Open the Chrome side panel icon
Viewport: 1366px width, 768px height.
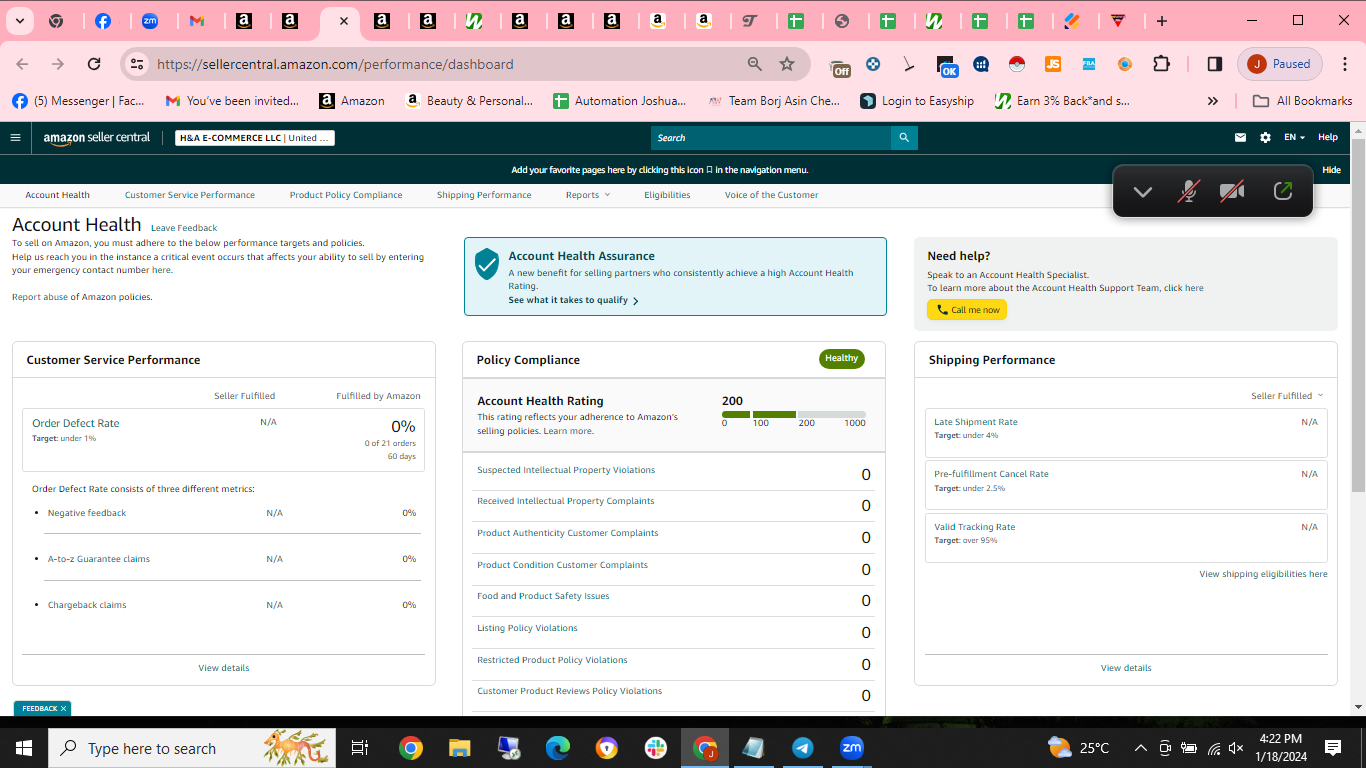(x=1214, y=64)
